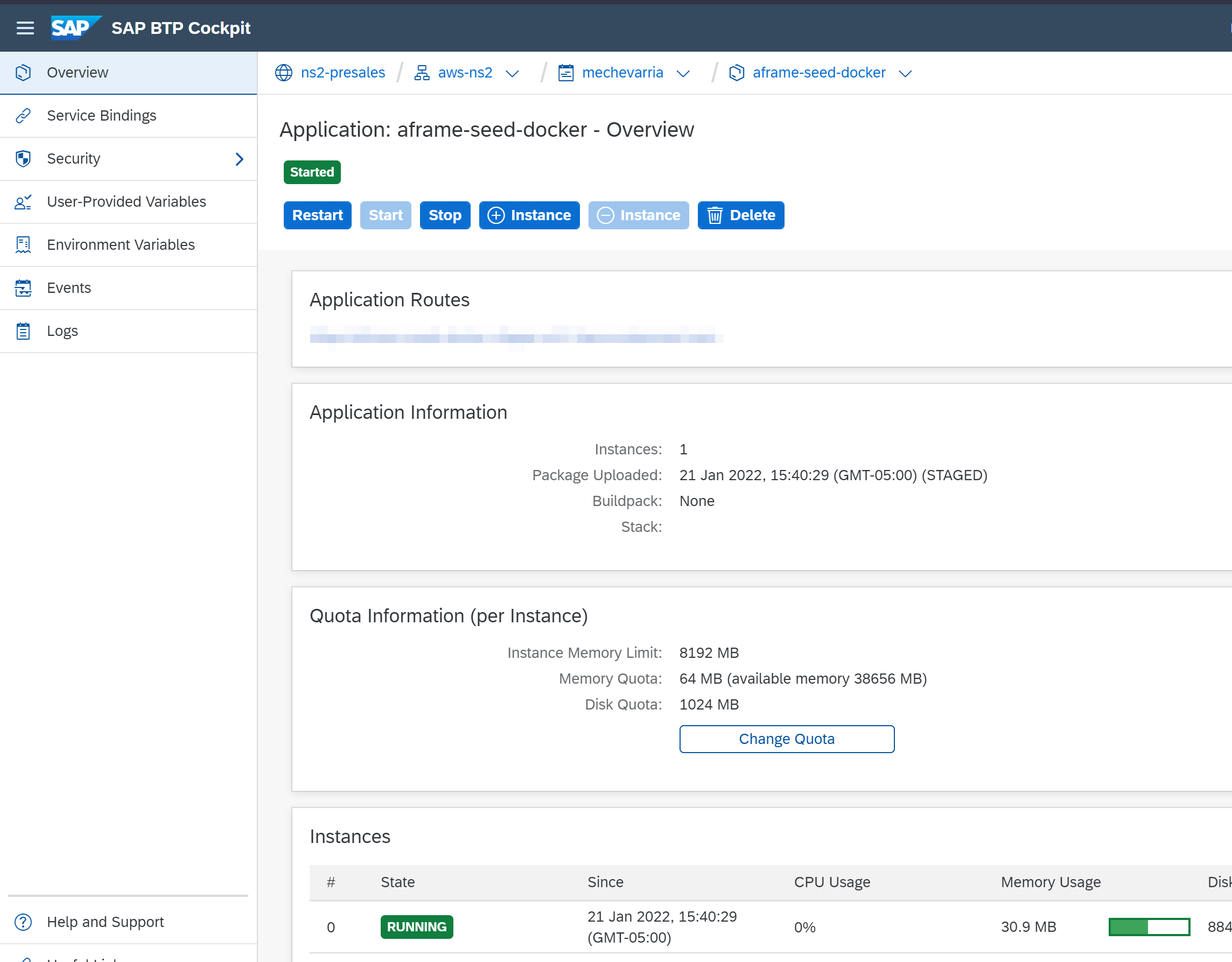This screenshot has width=1232, height=962.
Task: Stop the running application
Action: tap(445, 215)
